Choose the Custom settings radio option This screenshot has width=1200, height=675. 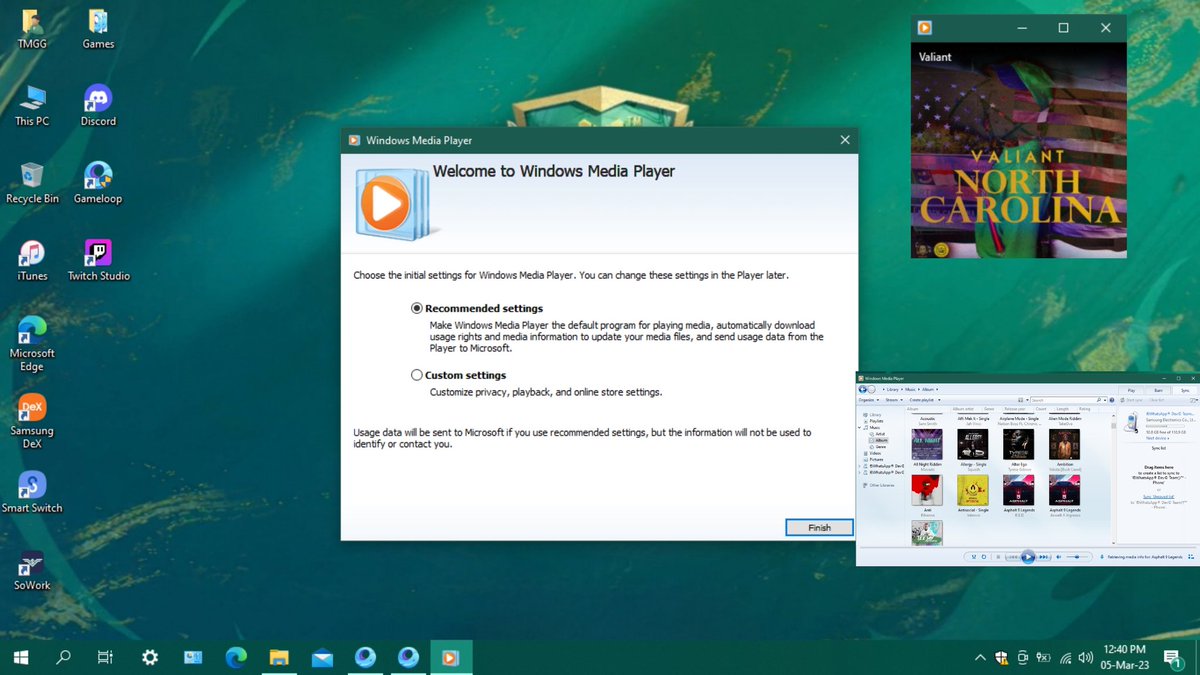click(417, 375)
